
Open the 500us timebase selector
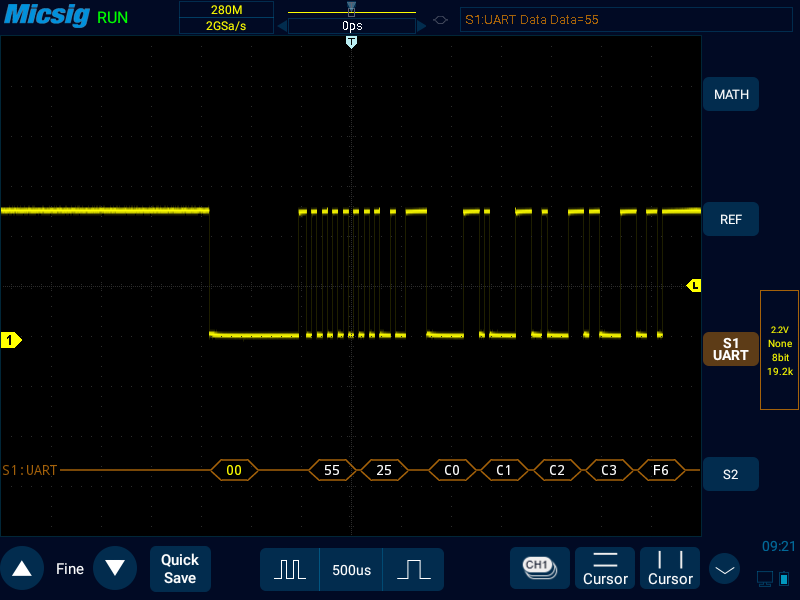pos(351,569)
